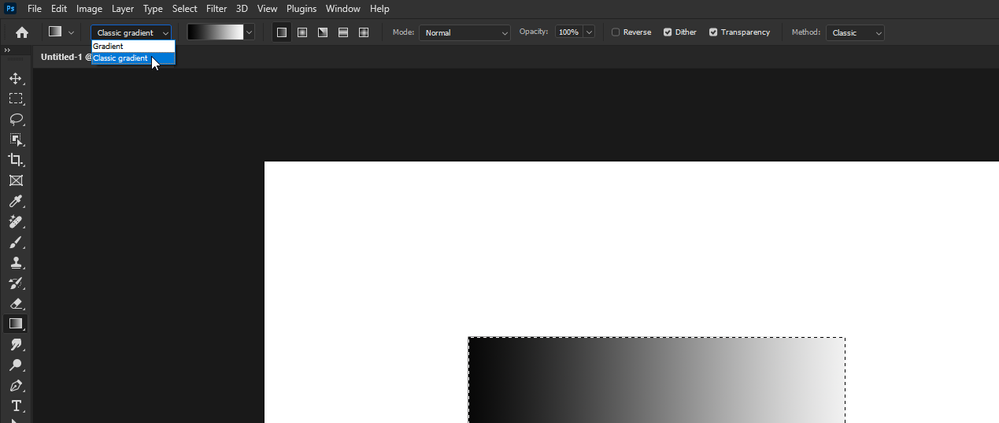999x423 pixels.
Task: Select the Lasso tool
Action: 15,119
